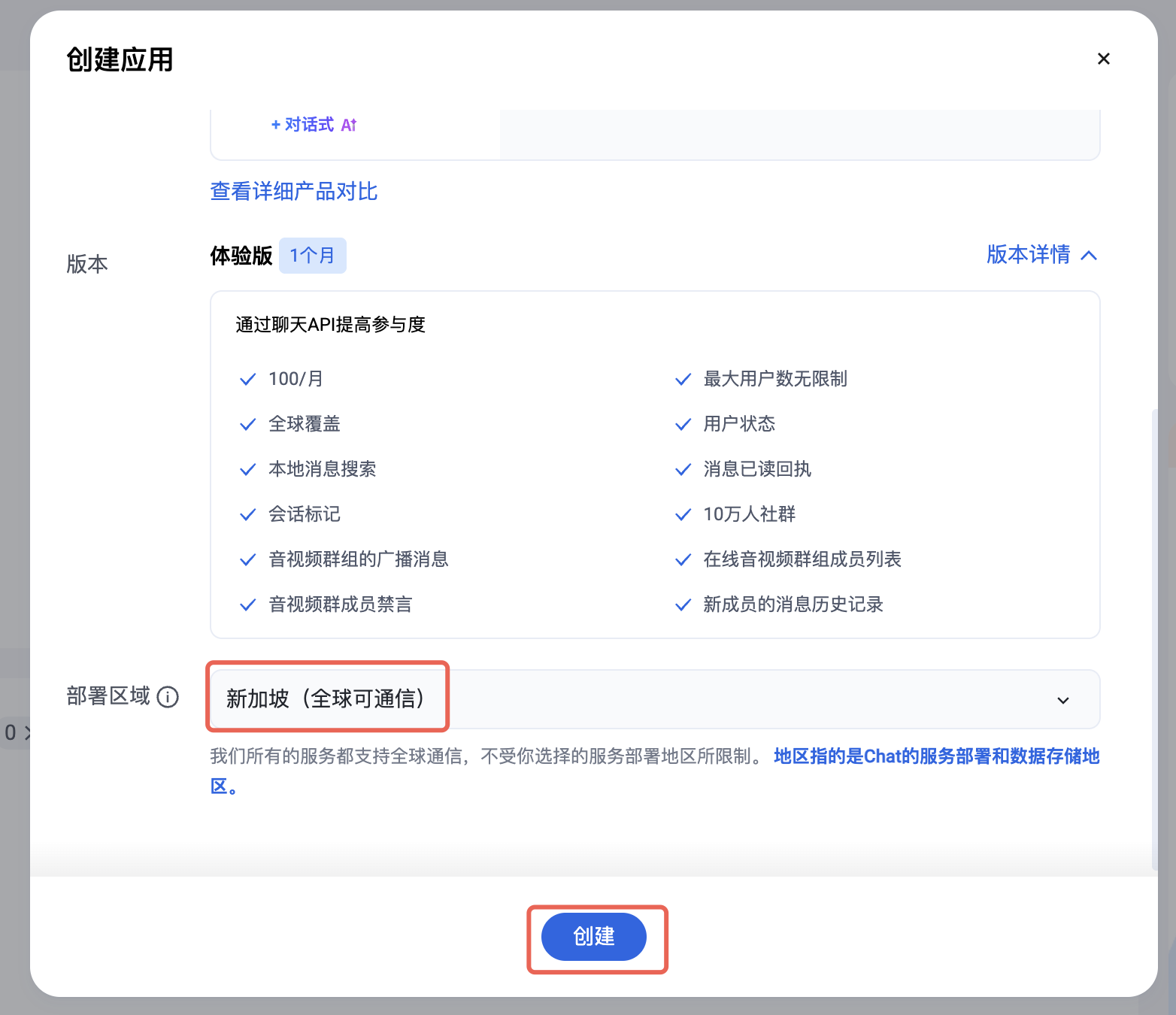Click the checkmark icon beside 消息已读回执
1176x1015 pixels.
click(683, 470)
